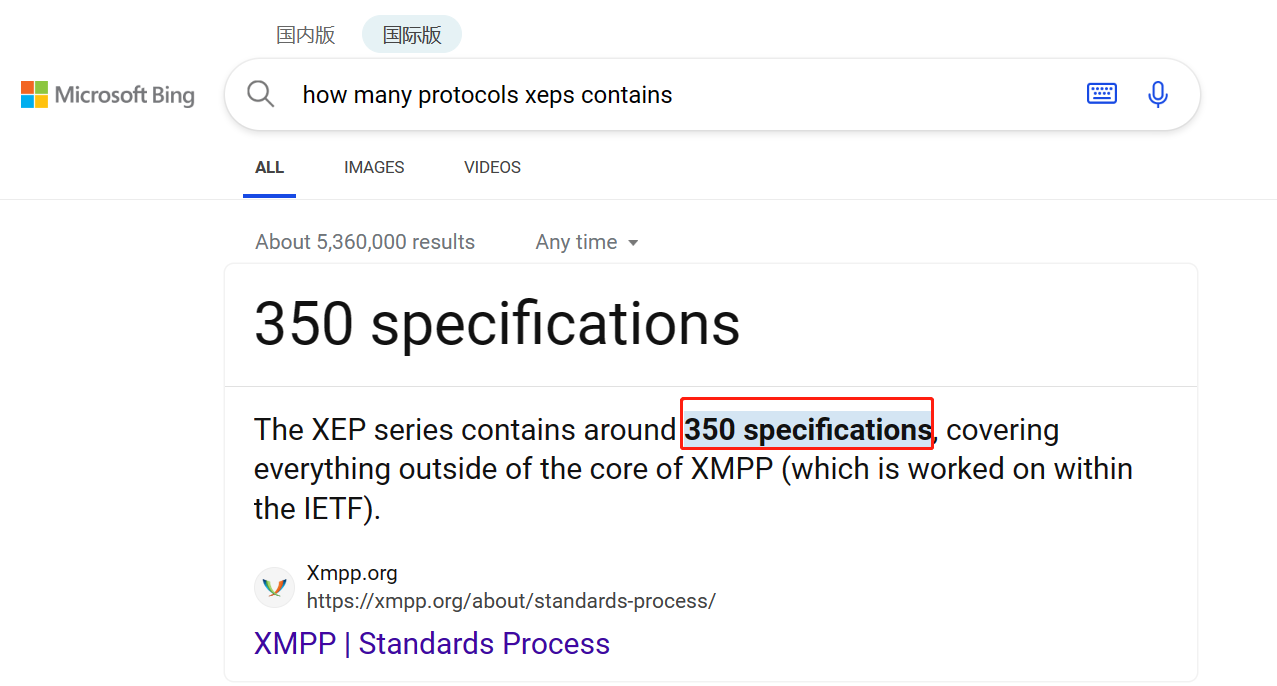Switch to the VIDEOS tab

[x=492, y=167]
